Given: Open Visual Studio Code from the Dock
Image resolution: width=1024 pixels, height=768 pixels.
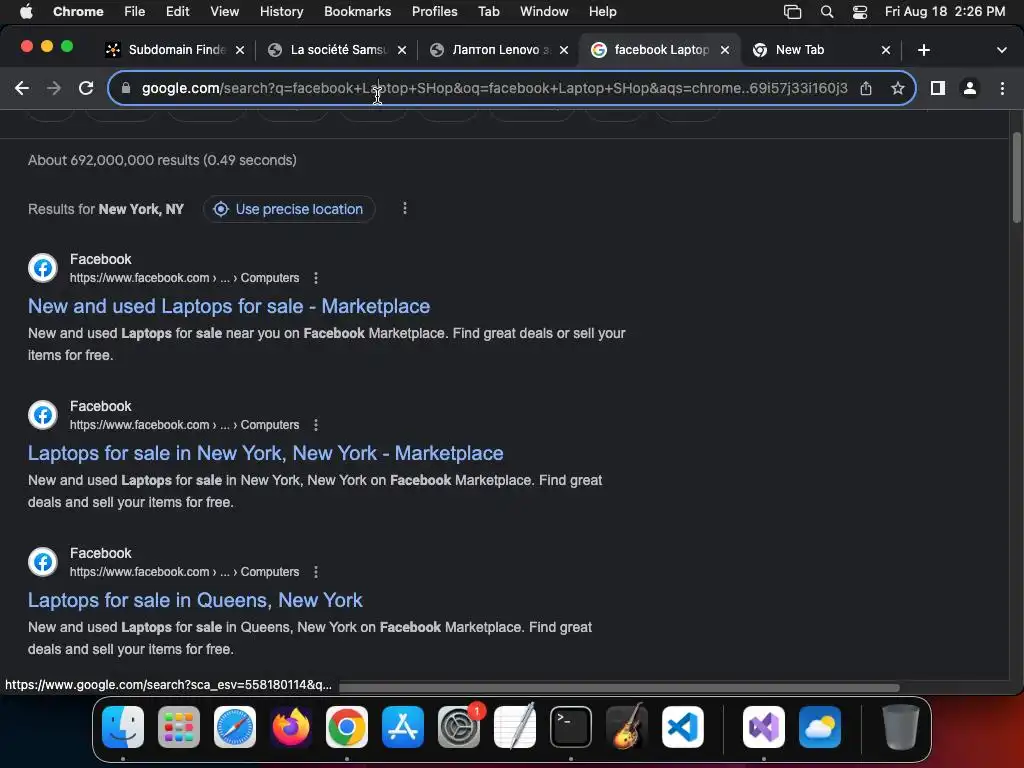Looking at the screenshot, I should pos(683,727).
